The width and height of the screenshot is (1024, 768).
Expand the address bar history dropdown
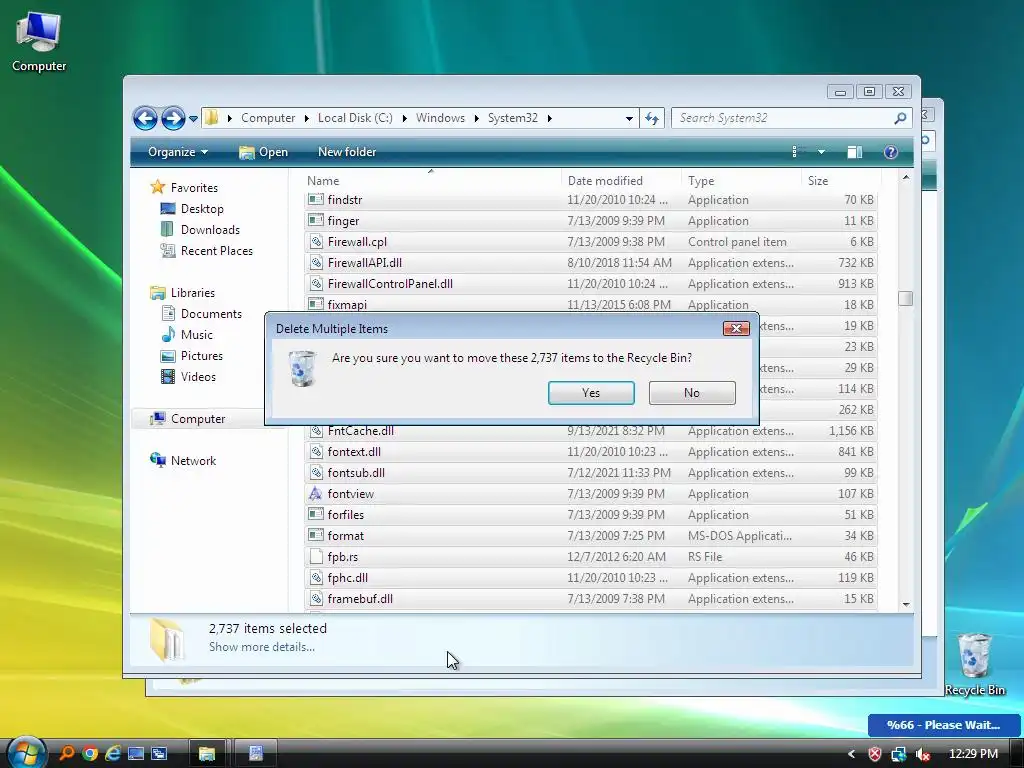629,118
